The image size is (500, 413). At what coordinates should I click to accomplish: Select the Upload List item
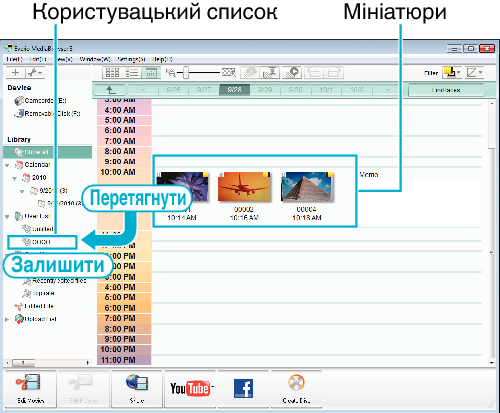point(35,319)
